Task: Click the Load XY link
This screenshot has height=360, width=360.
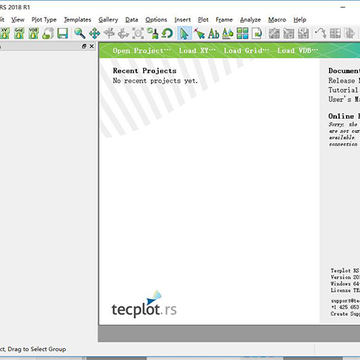Action: click(197, 51)
